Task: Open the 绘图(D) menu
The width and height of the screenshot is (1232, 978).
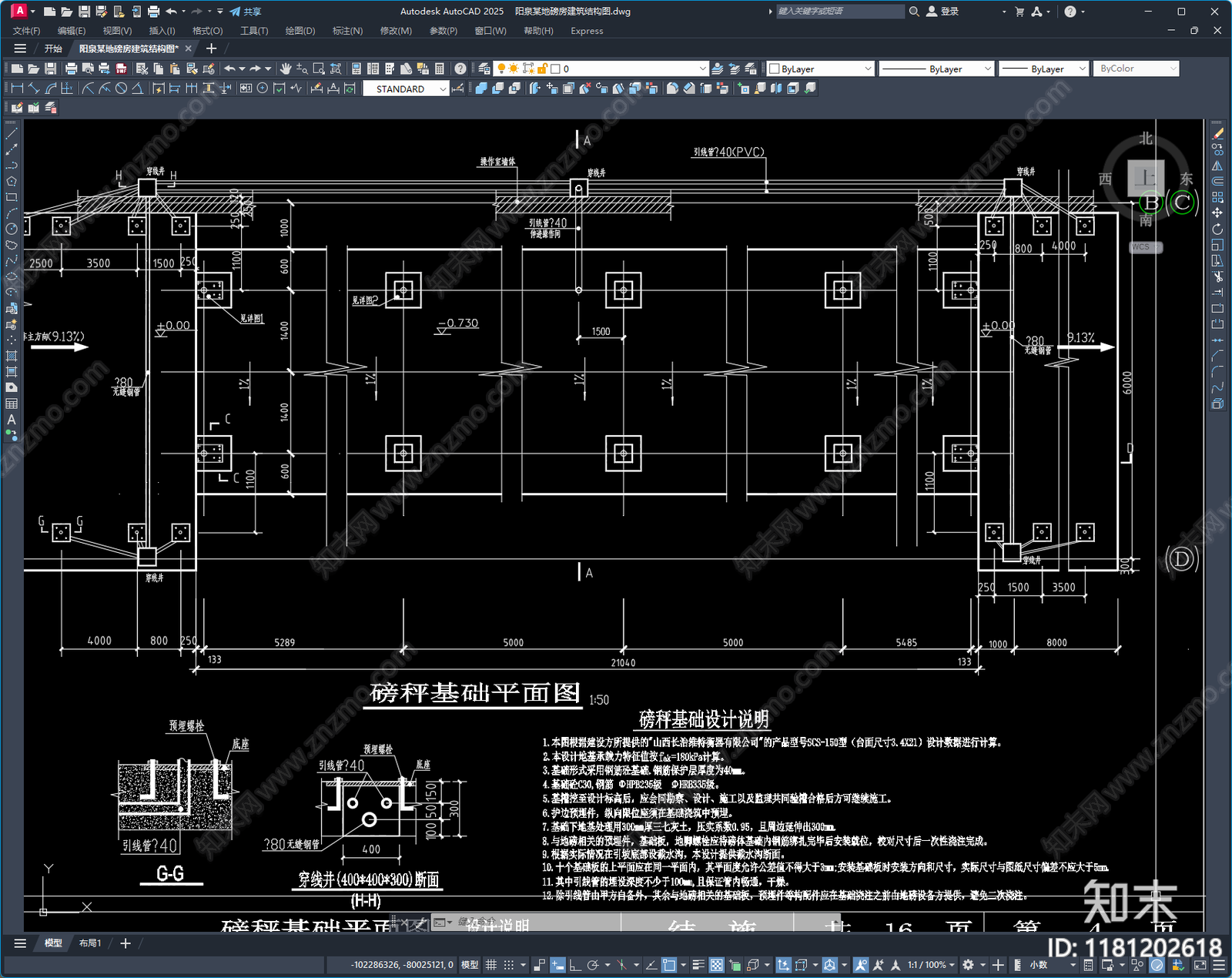Action: (x=300, y=31)
